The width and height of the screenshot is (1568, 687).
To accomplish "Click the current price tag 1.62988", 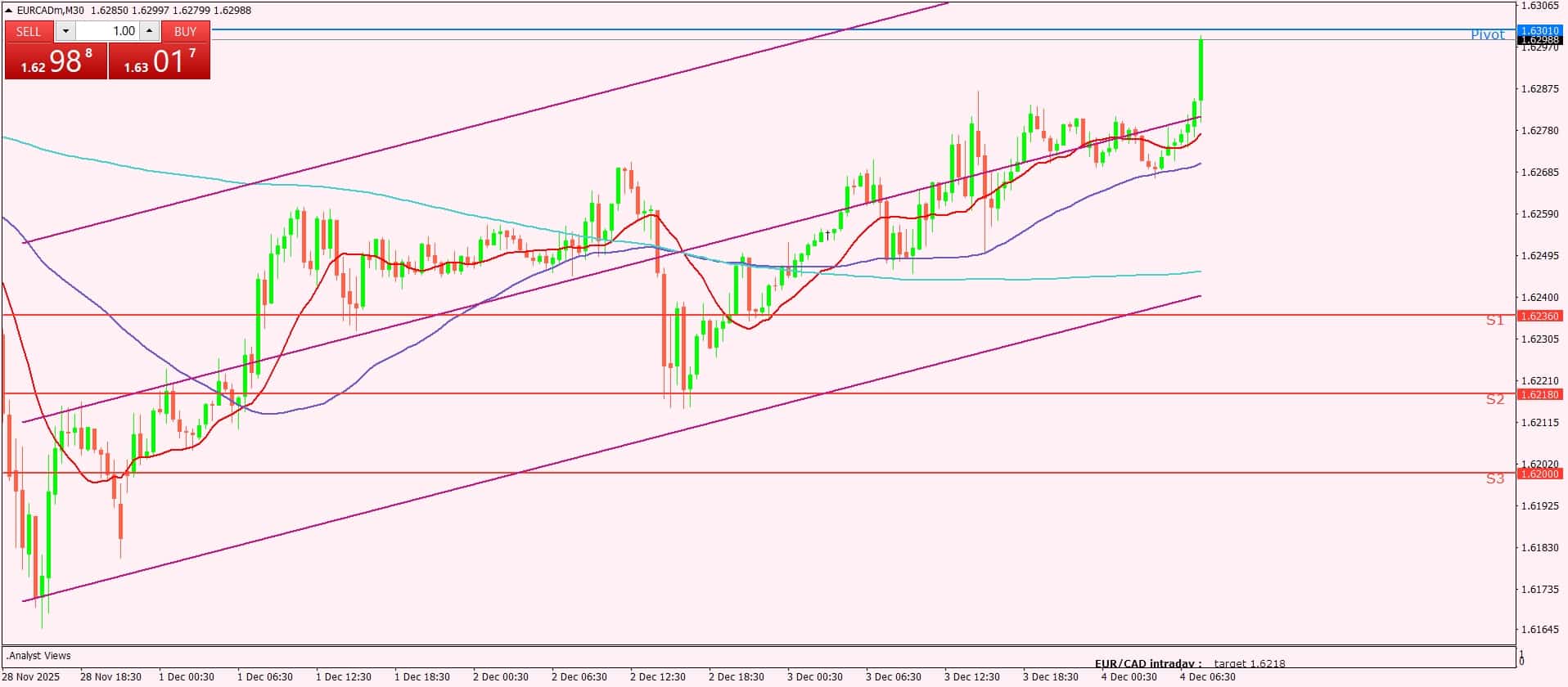I will pyautogui.click(x=1539, y=39).
